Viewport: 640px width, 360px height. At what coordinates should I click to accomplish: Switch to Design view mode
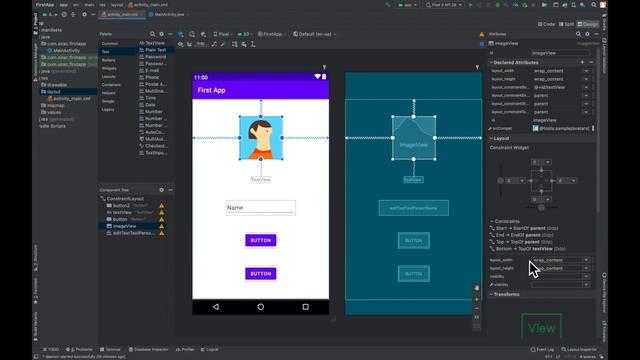pyautogui.click(x=588, y=24)
